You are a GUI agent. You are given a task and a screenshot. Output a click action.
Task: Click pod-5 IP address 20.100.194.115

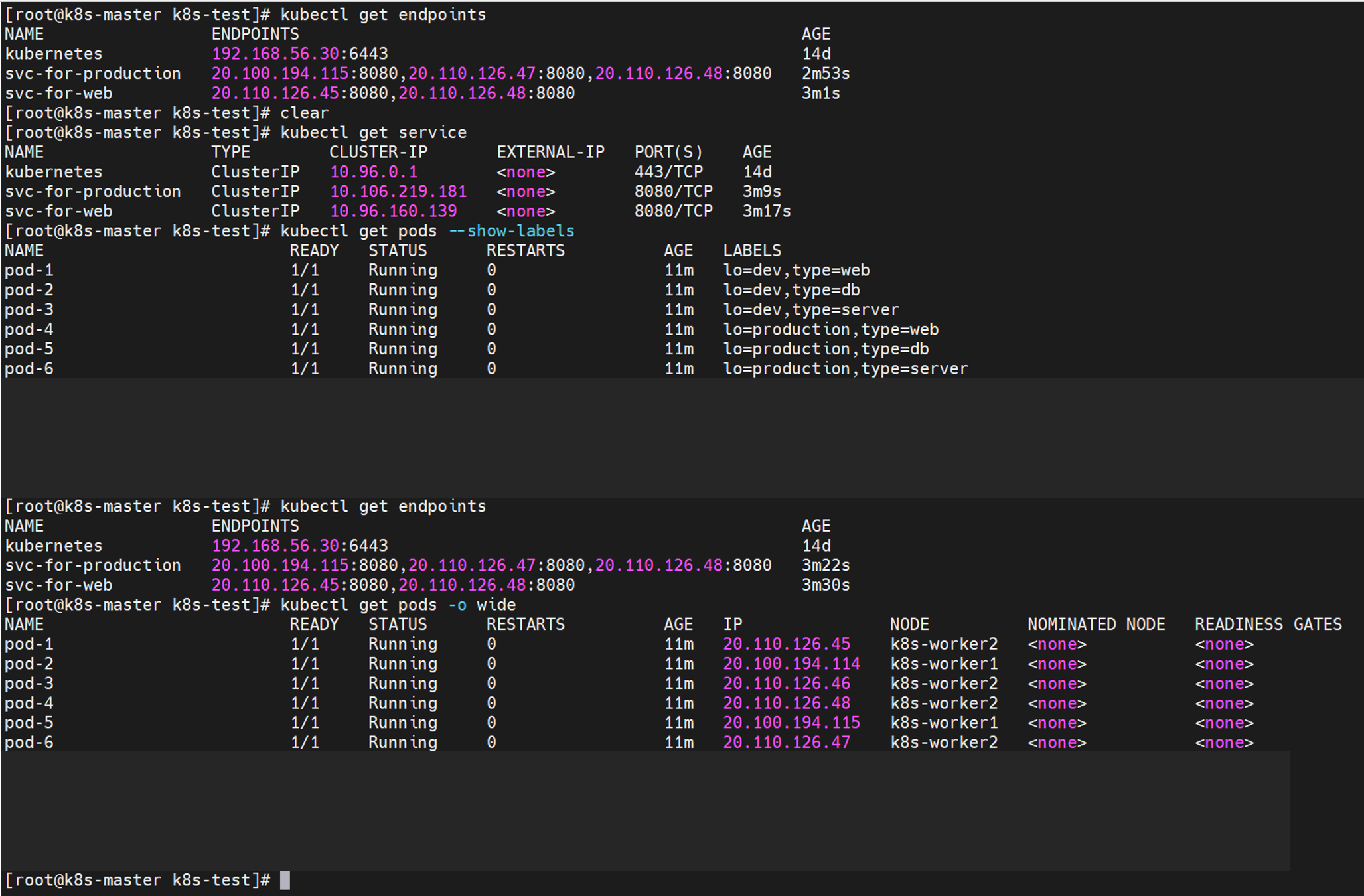click(x=791, y=723)
